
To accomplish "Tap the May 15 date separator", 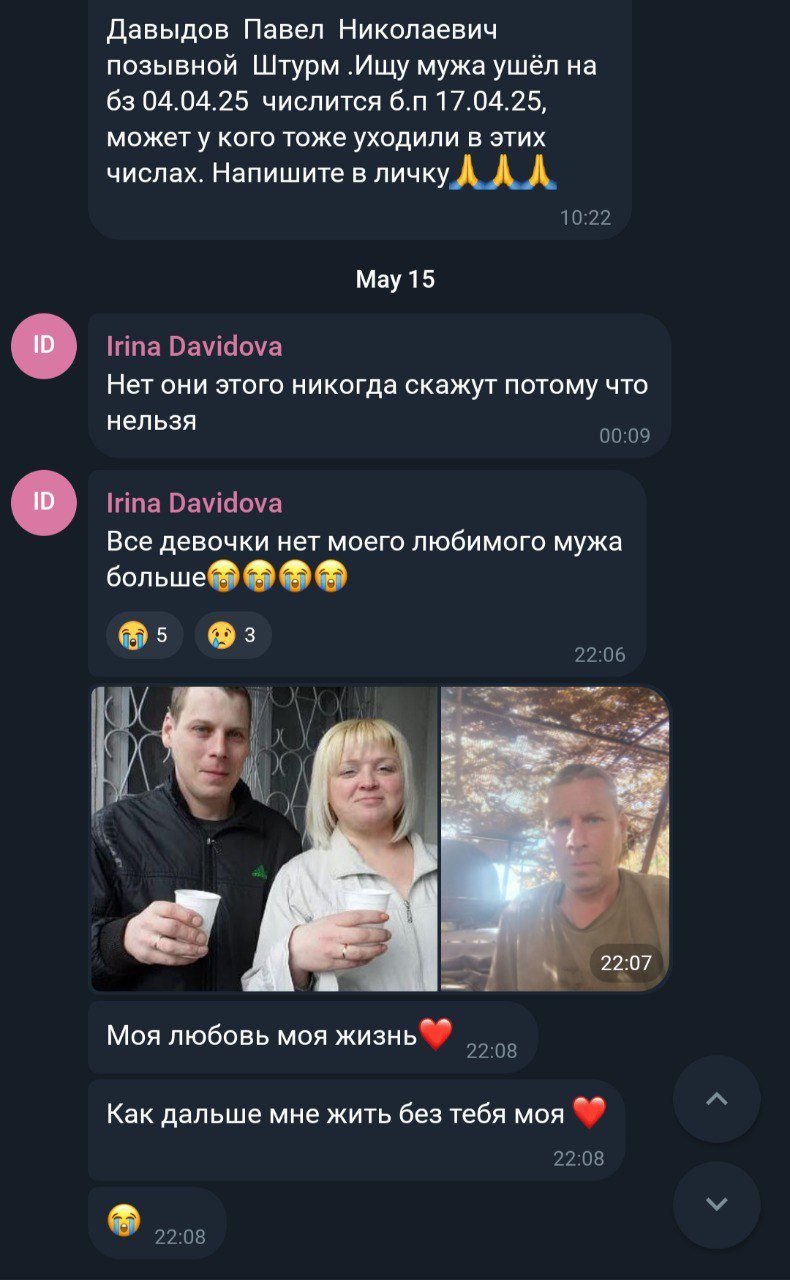I will [x=395, y=280].
